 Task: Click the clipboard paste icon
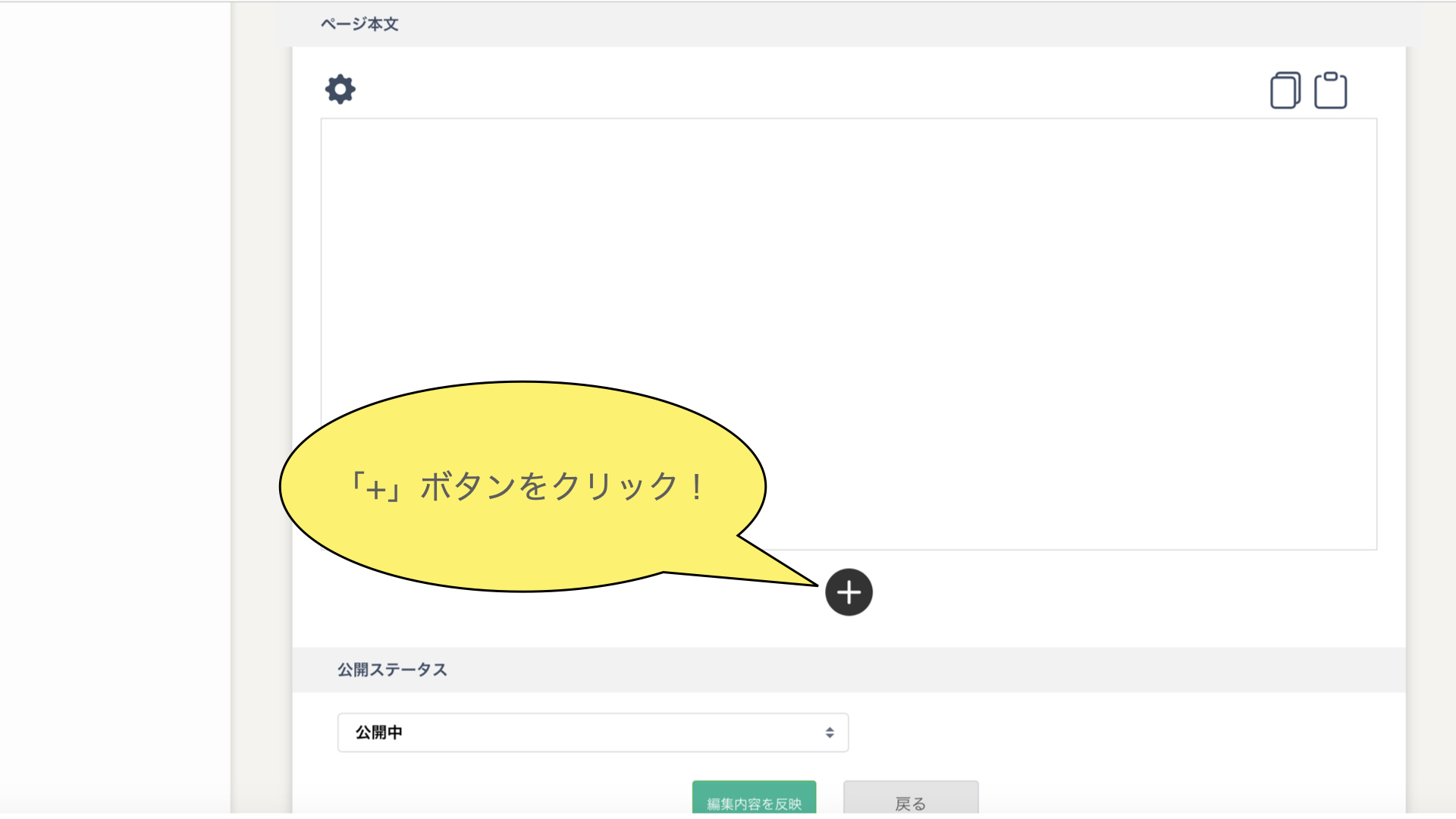[x=1330, y=91]
